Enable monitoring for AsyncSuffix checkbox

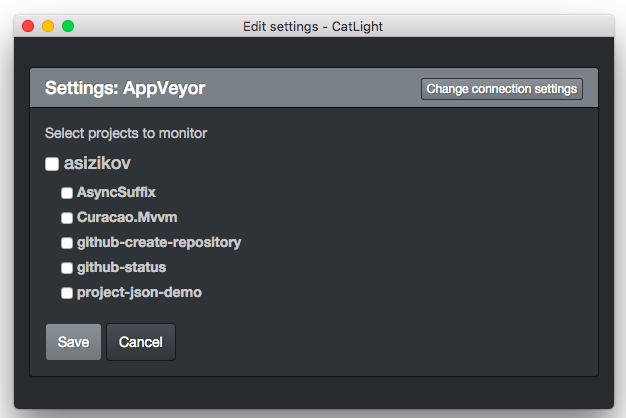pyautogui.click(x=67, y=193)
